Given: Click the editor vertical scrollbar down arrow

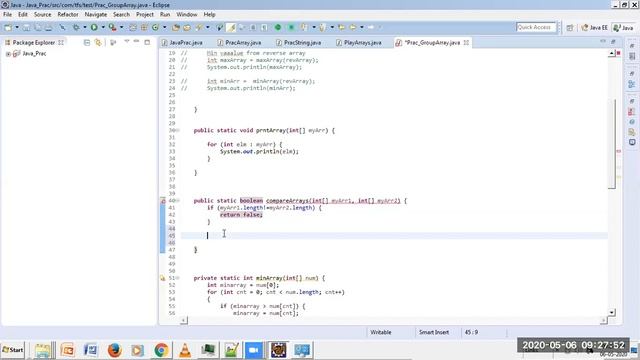Looking at the screenshot, I should coord(611,312).
